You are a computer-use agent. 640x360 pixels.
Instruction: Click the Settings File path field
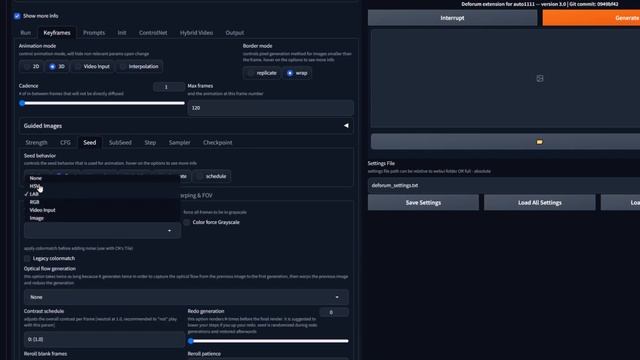(504, 185)
